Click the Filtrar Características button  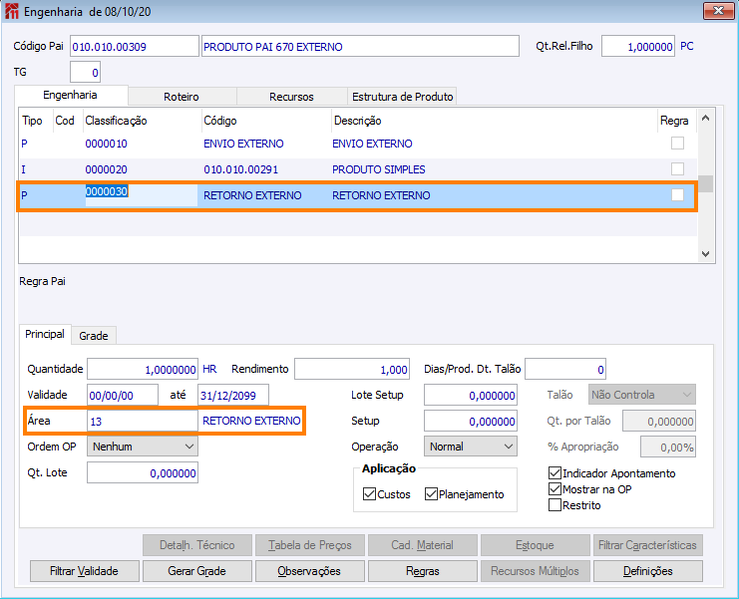coord(648,545)
